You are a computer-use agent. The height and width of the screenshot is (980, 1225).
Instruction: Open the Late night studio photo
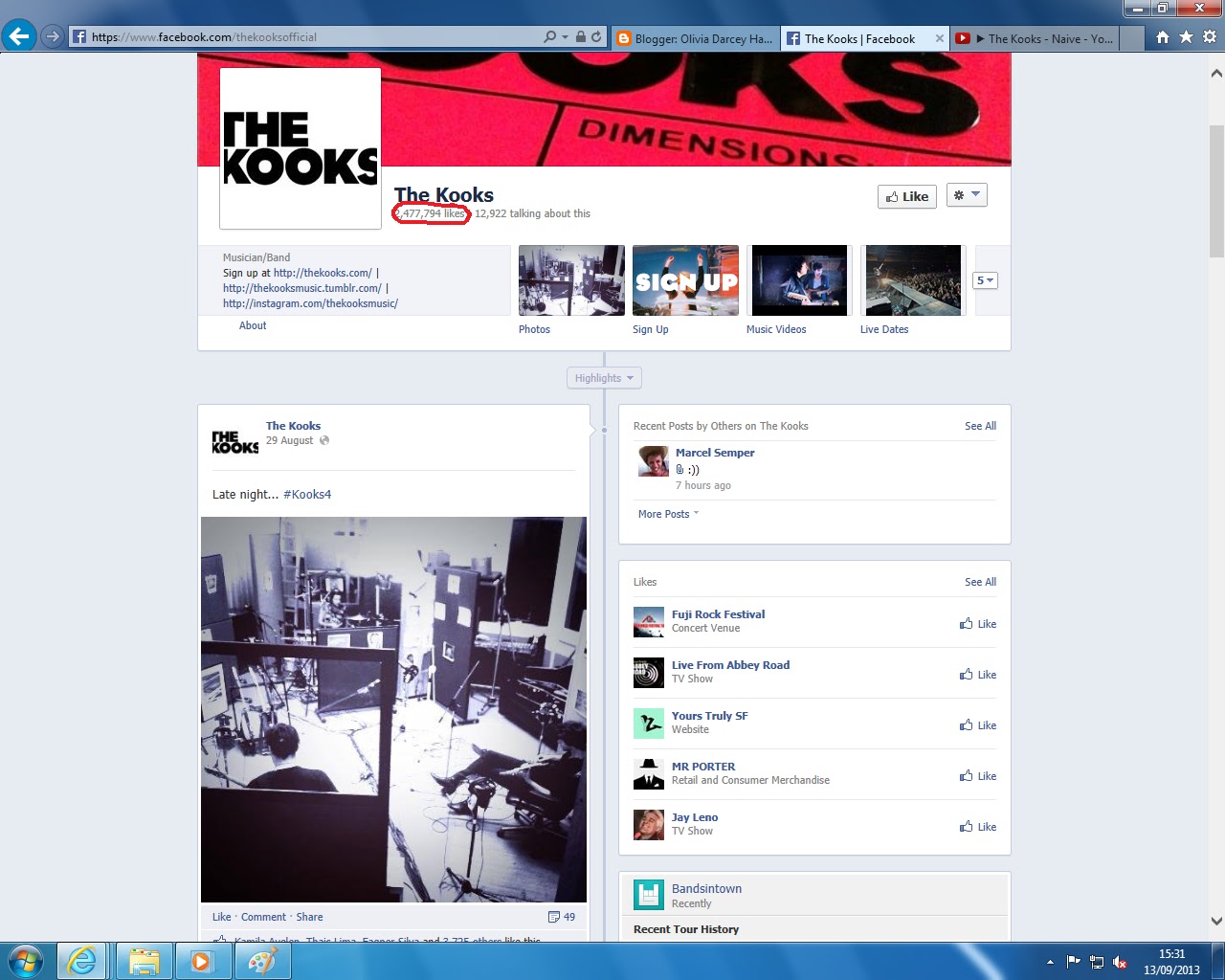click(393, 710)
